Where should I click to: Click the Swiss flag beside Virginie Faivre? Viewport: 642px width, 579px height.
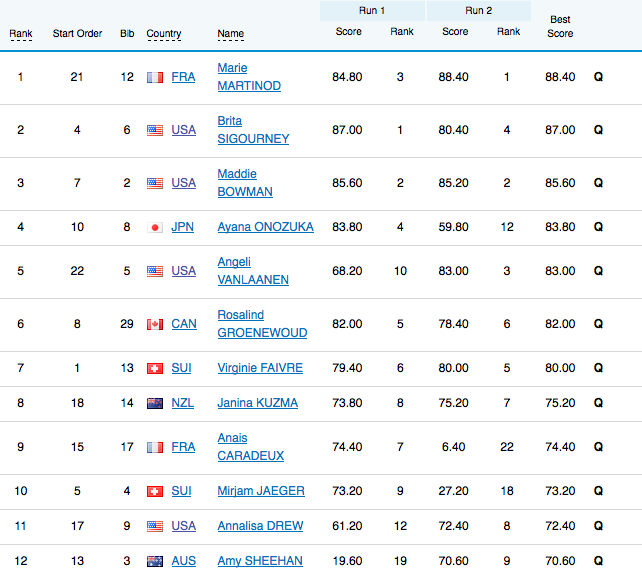155,368
